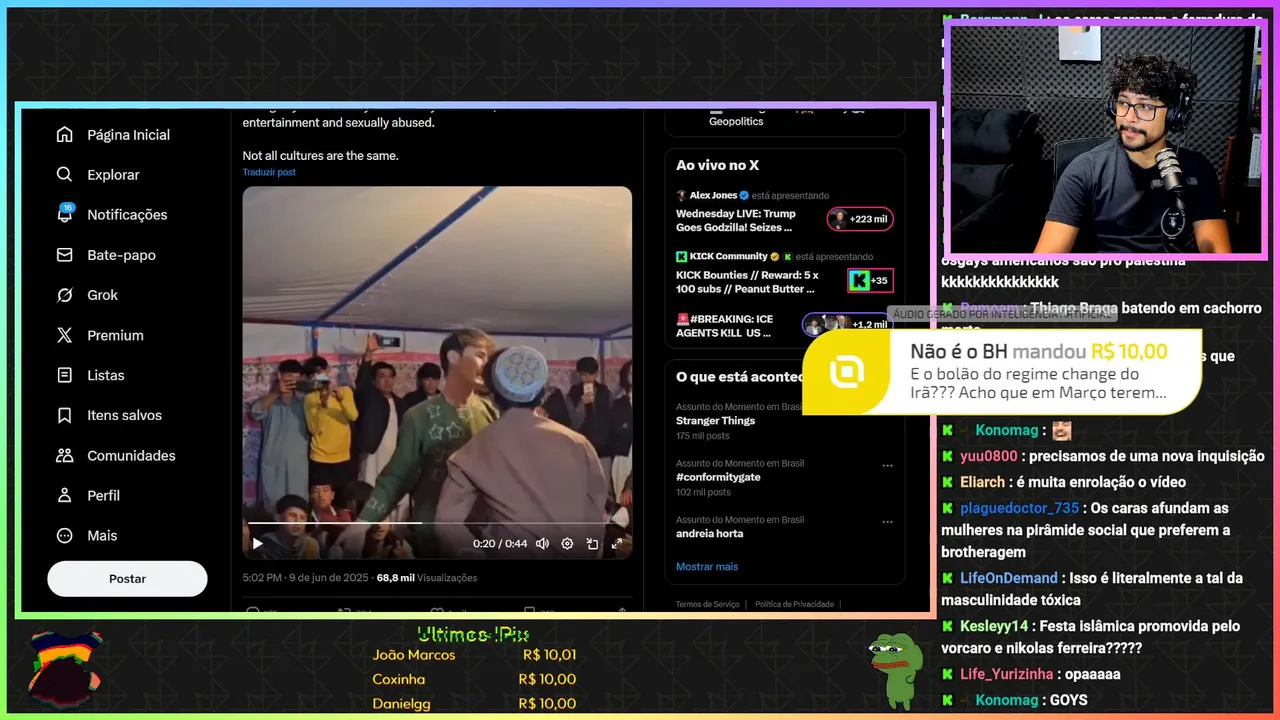Open Página Inicial home icon in sidebar
The width and height of the screenshot is (1280, 720).
[x=65, y=135]
